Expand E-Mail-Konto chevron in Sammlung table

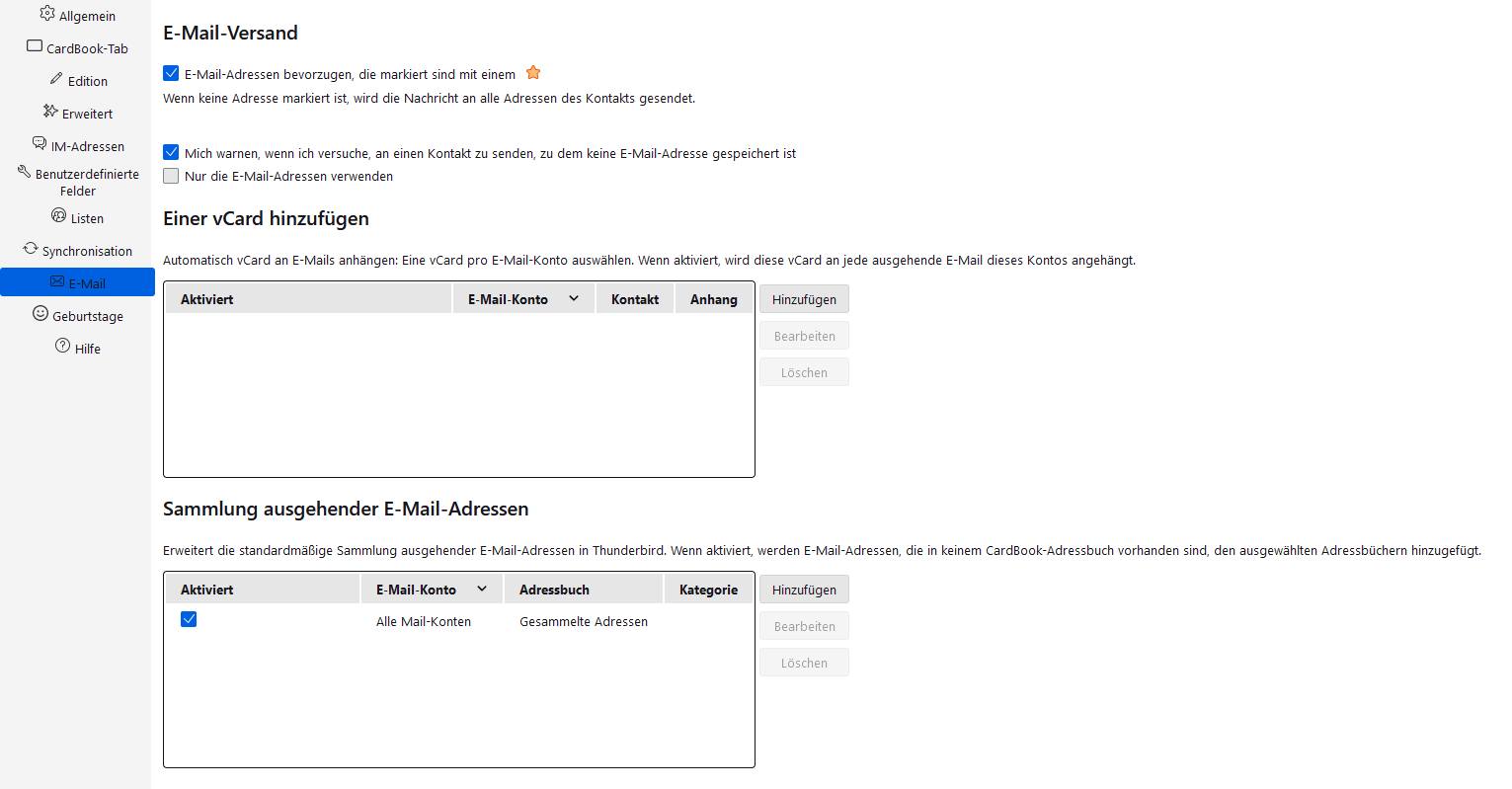click(482, 589)
